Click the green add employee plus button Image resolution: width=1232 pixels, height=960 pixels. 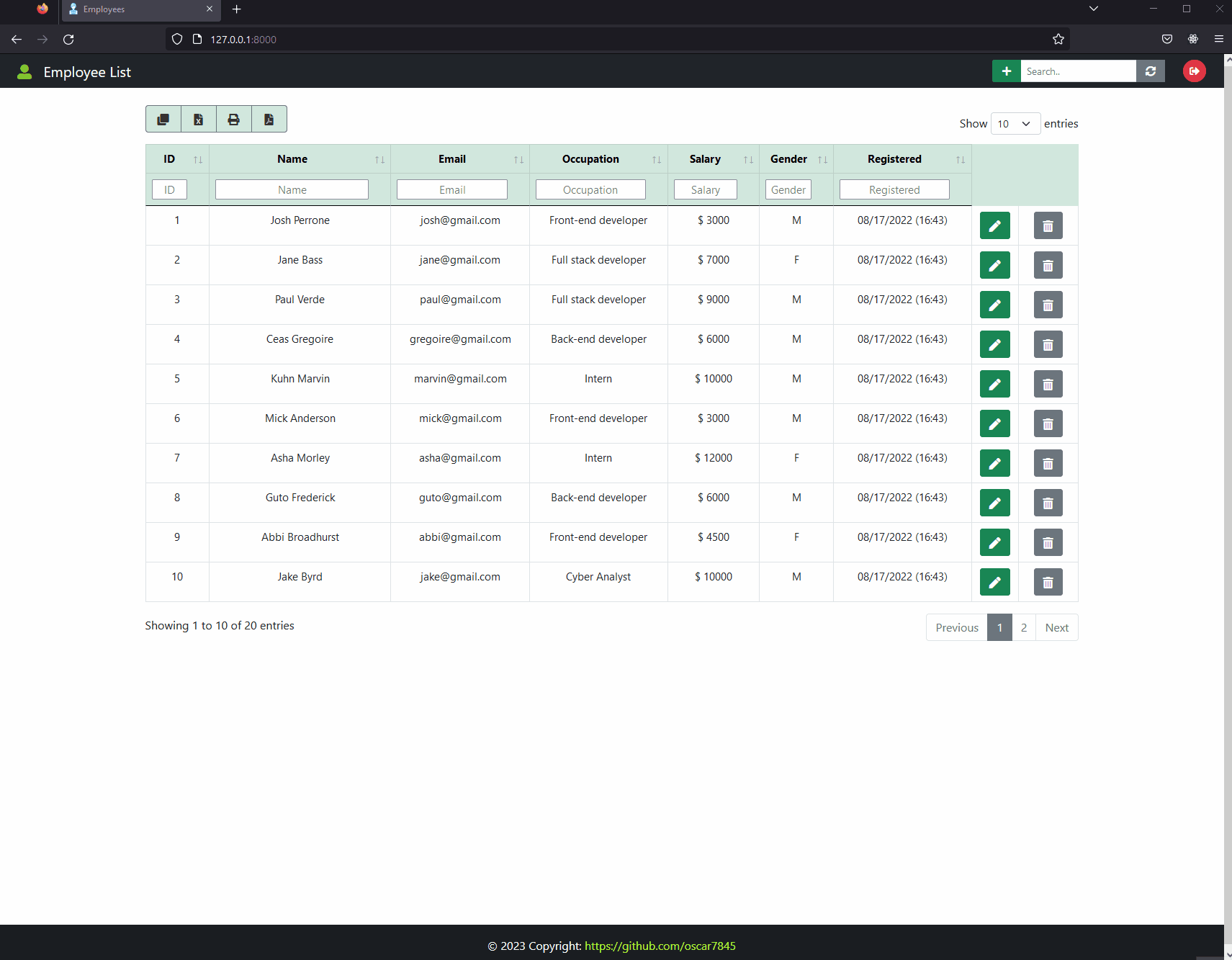pyautogui.click(x=1006, y=71)
